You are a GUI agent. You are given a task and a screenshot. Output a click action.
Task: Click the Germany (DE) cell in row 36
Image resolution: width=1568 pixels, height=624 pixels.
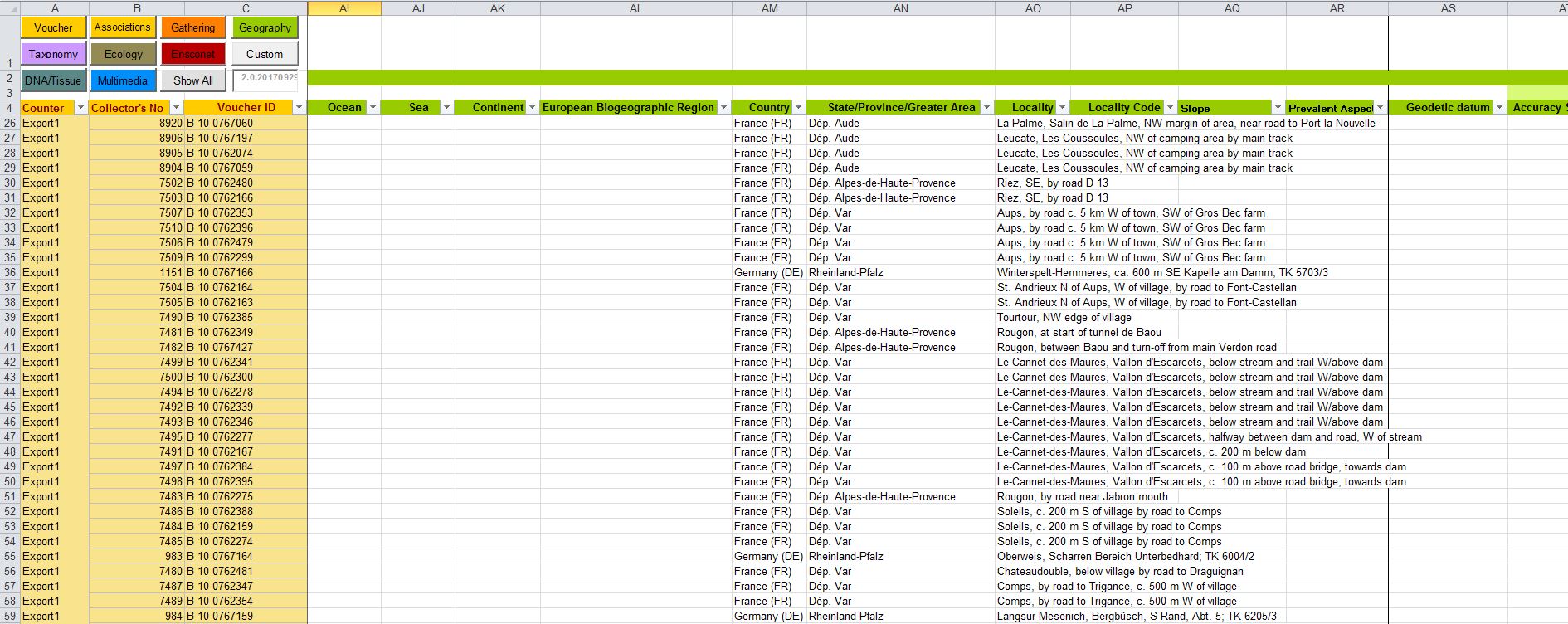pos(769,272)
